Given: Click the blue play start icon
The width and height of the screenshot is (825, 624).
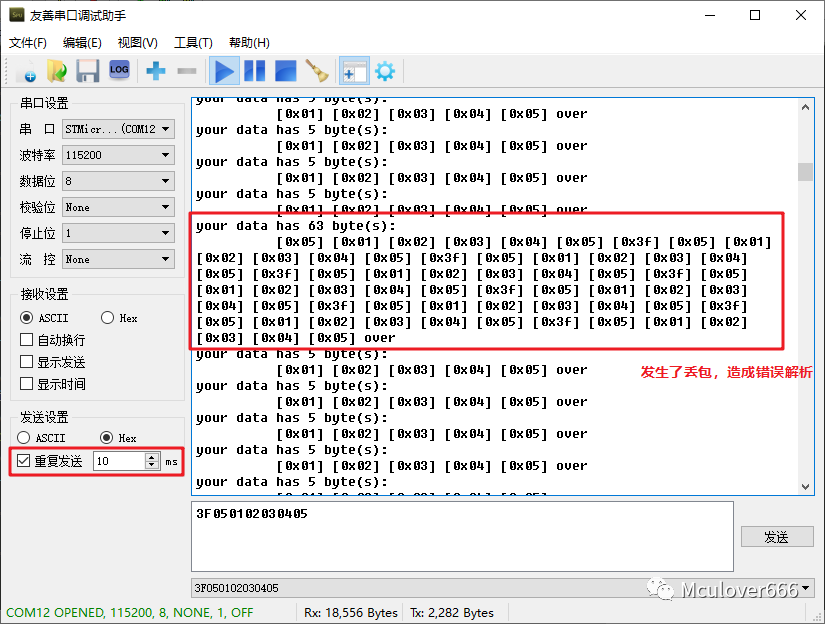Looking at the screenshot, I should click(224, 71).
